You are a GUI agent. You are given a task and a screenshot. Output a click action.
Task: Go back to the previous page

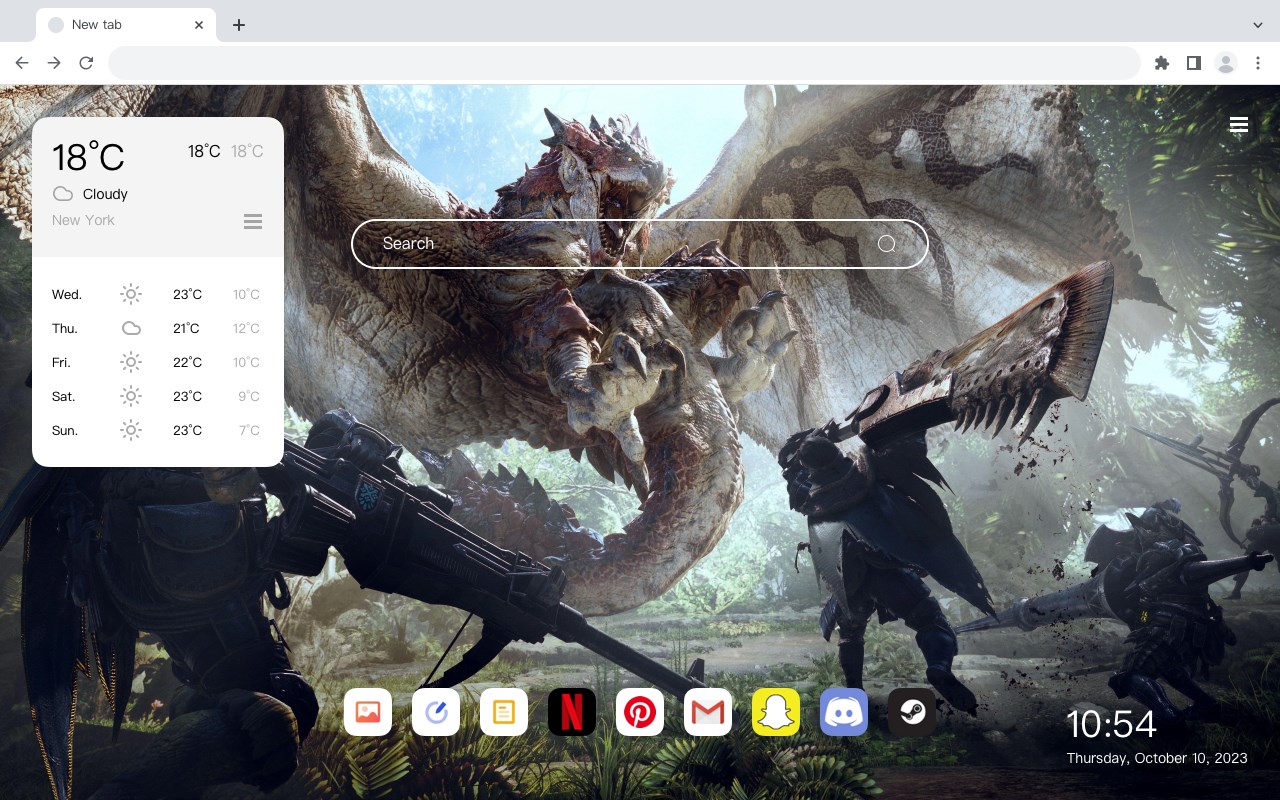[22, 63]
